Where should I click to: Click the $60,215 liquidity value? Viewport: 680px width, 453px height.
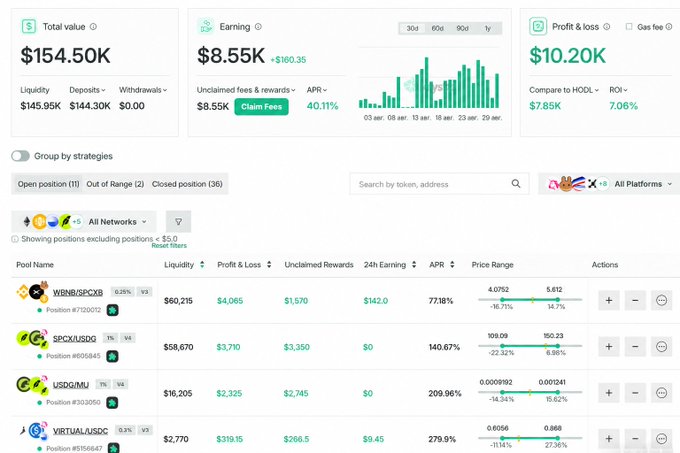pyautogui.click(x=178, y=300)
